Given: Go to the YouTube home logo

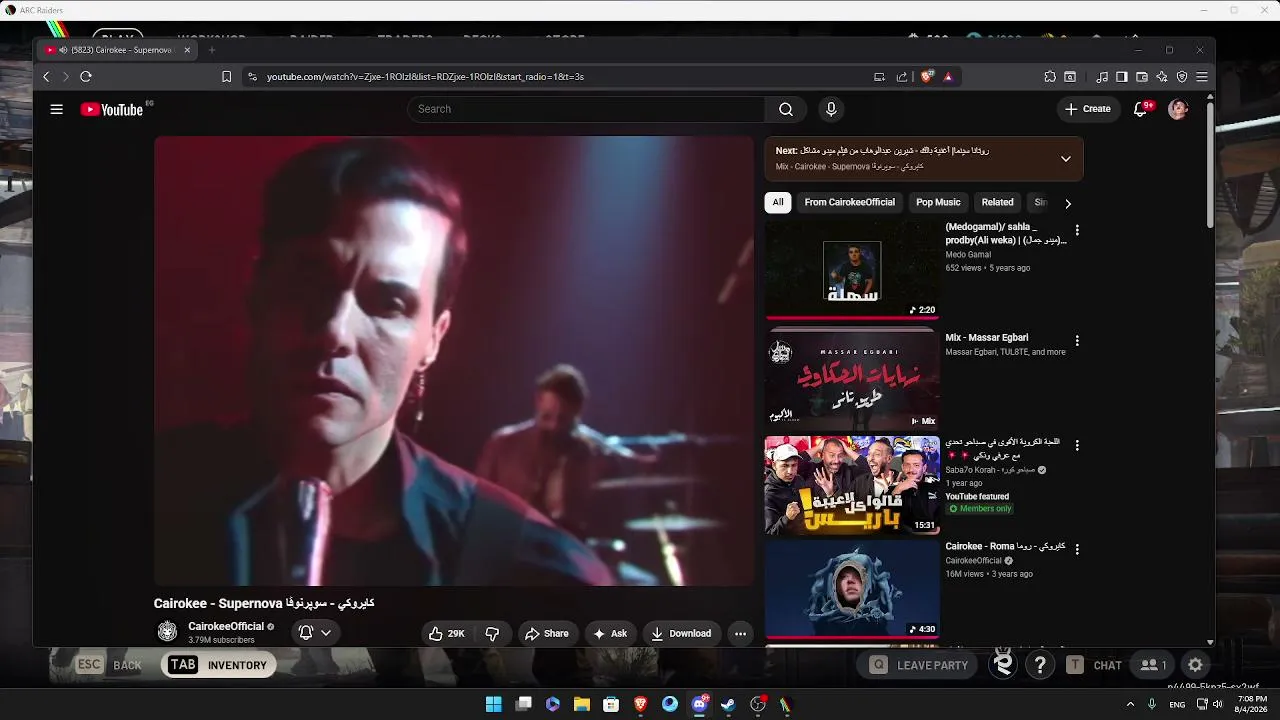Looking at the screenshot, I should (x=112, y=109).
